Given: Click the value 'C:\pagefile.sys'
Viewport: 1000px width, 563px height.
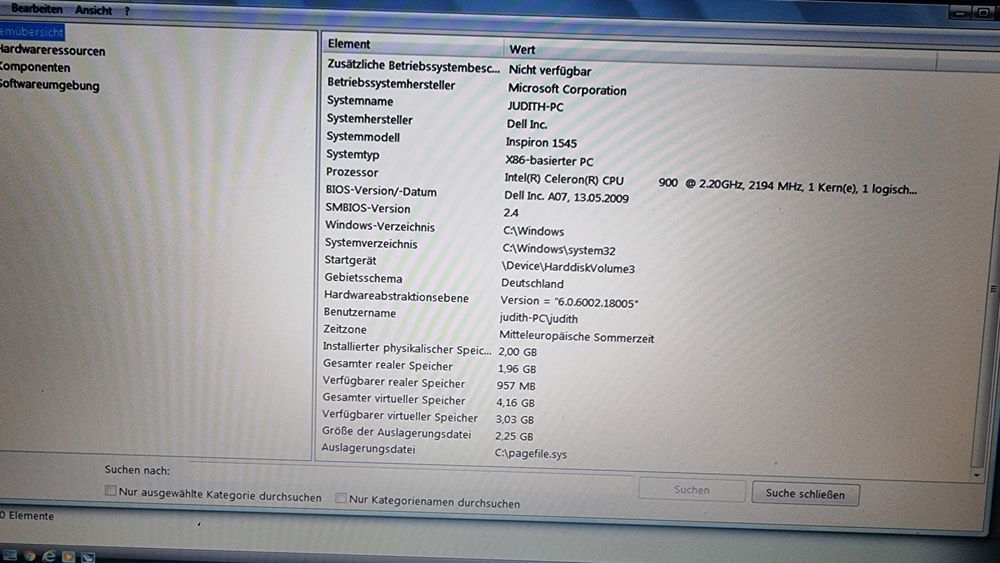Looking at the screenshot, I should 531,454.
